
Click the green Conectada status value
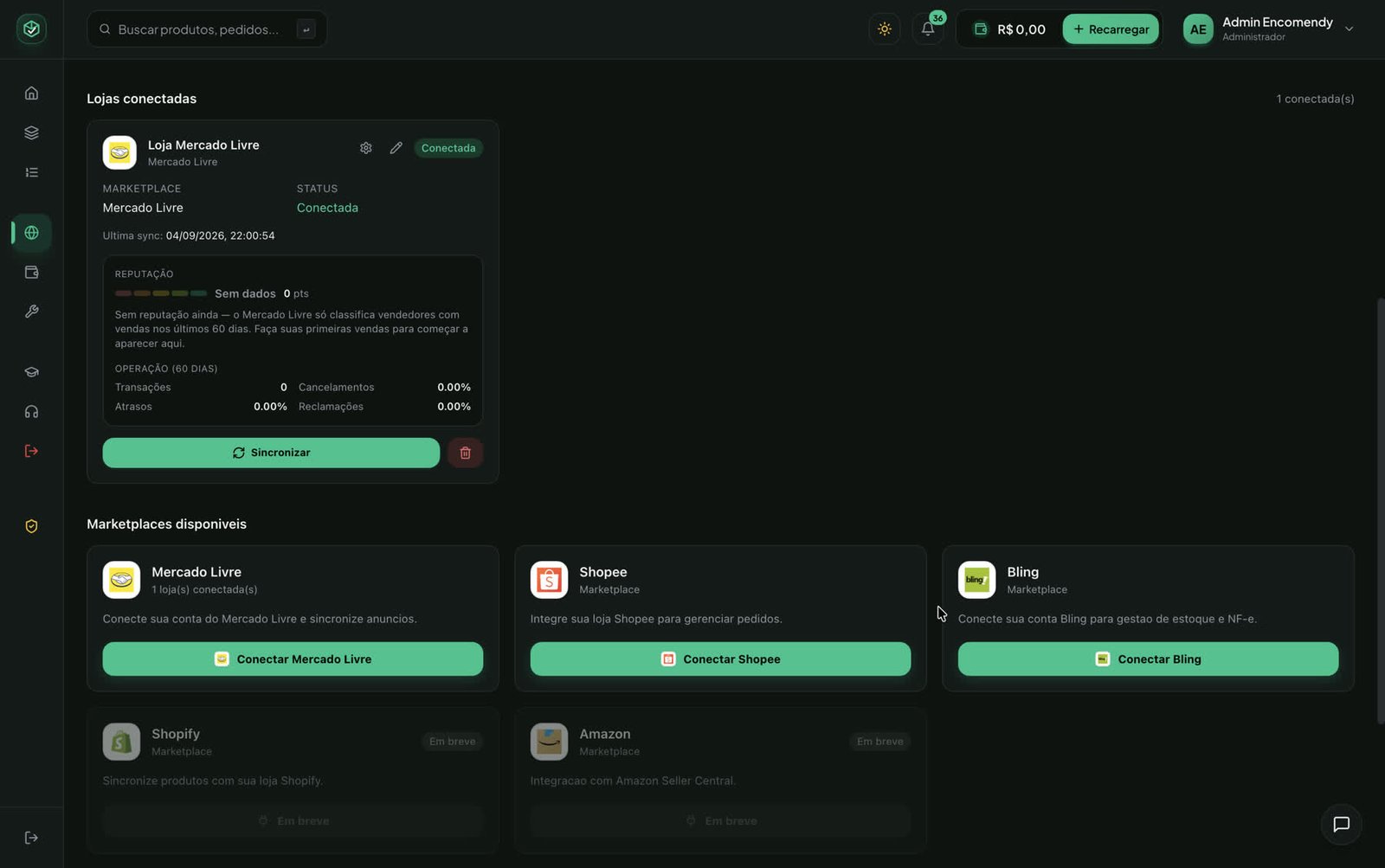(327, 208)
